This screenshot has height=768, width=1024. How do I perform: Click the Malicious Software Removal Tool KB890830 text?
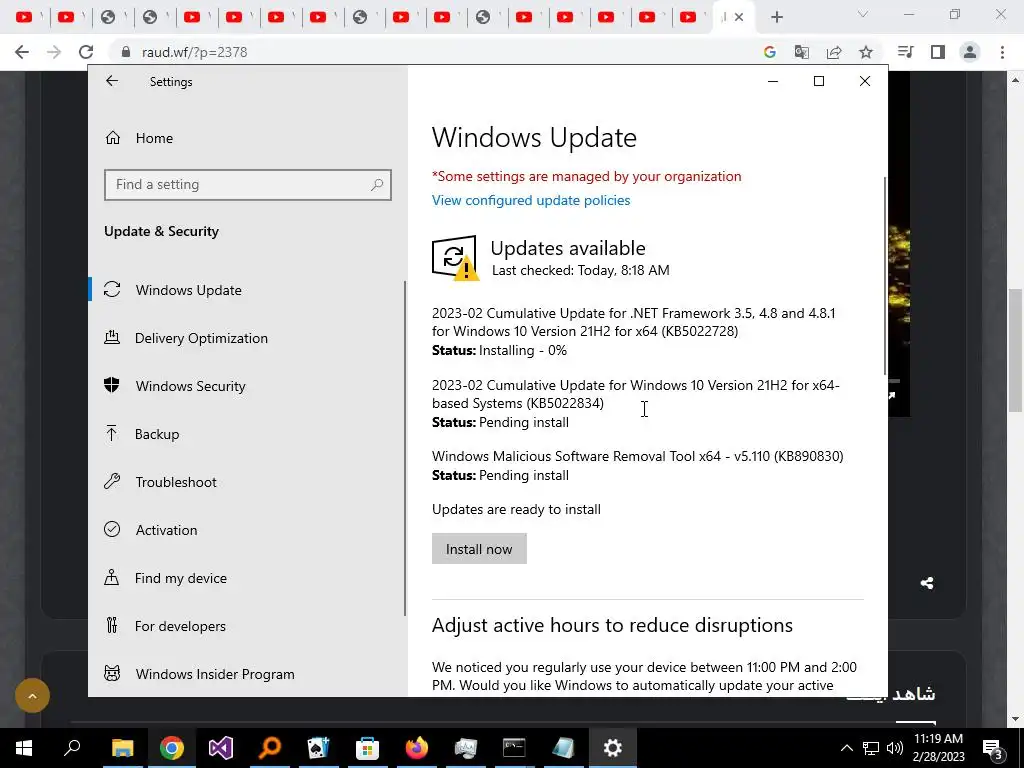pyautogui.click(x=637, y=456)
